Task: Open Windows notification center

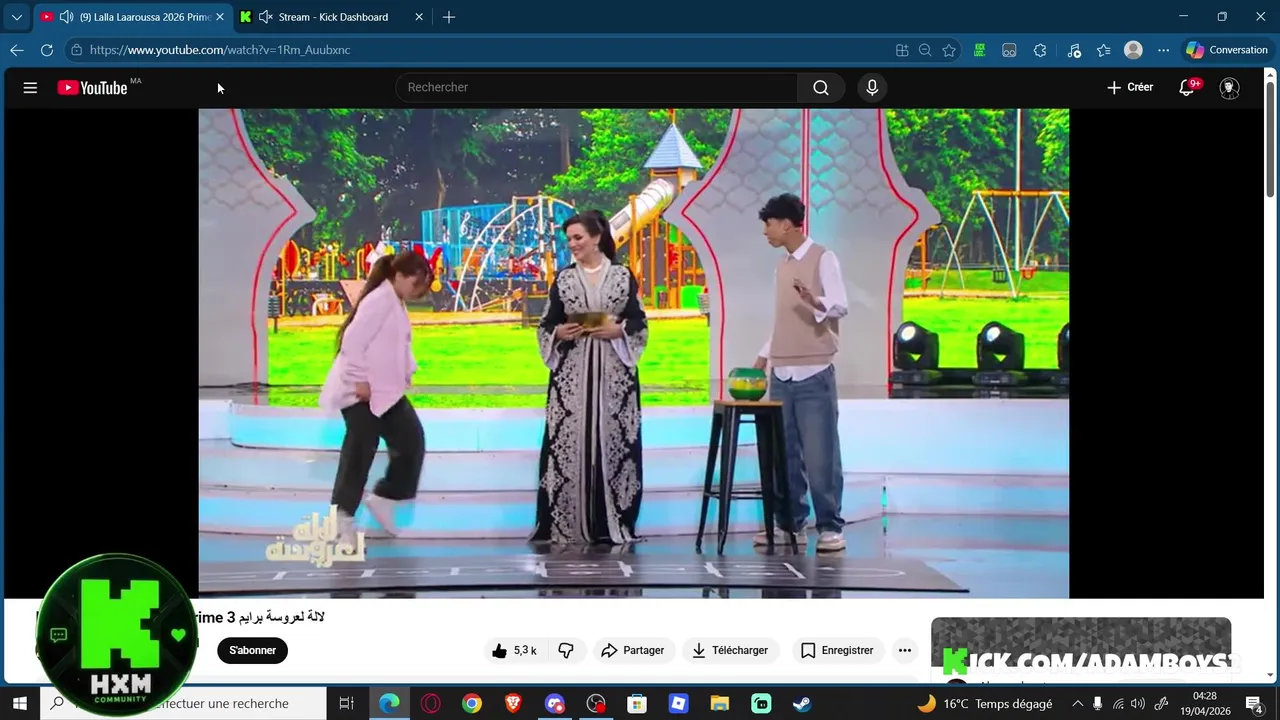Action: 1255,704
